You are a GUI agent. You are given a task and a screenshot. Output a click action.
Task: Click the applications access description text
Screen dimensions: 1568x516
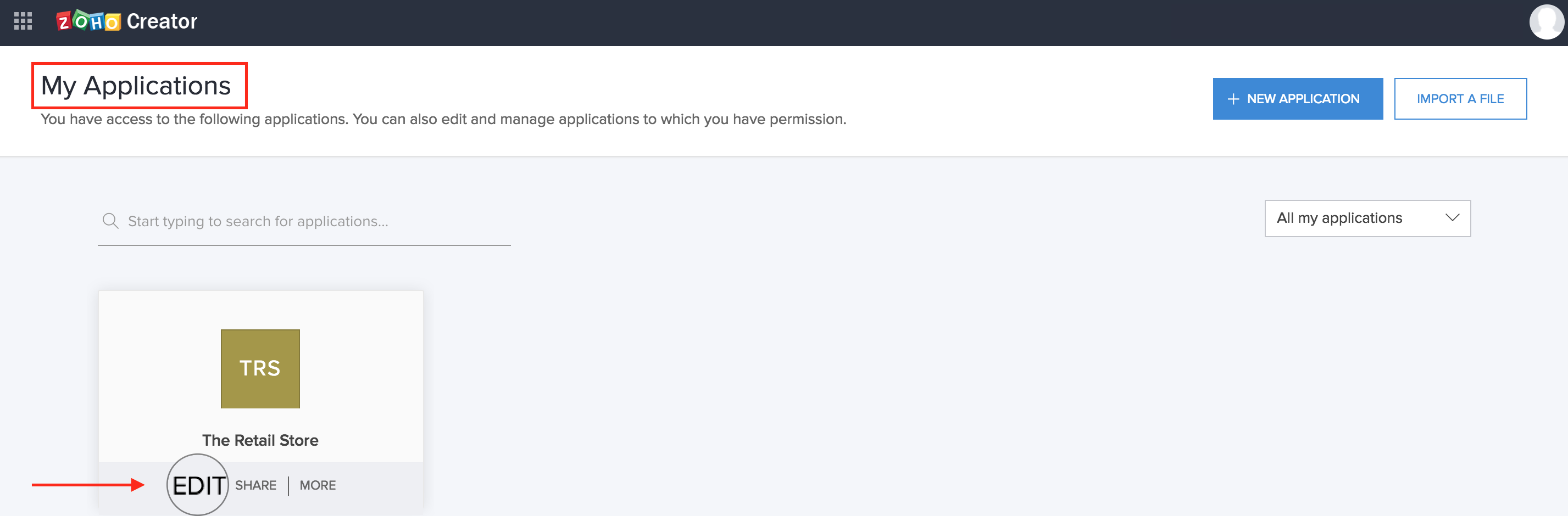443,119
